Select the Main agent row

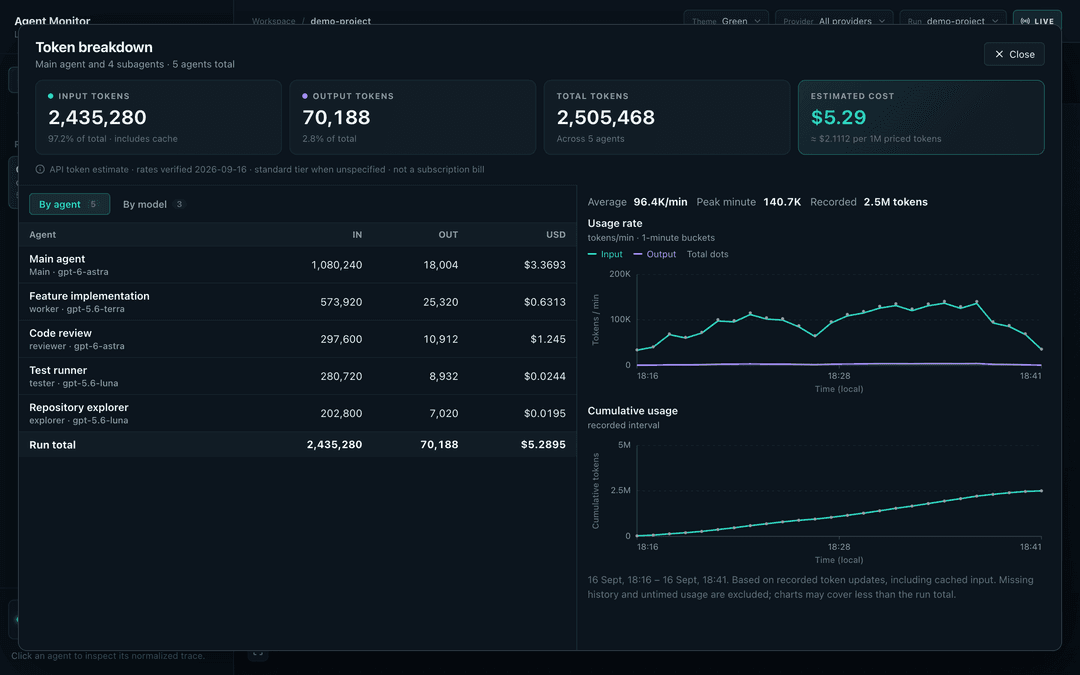click(x=298, y=264)
